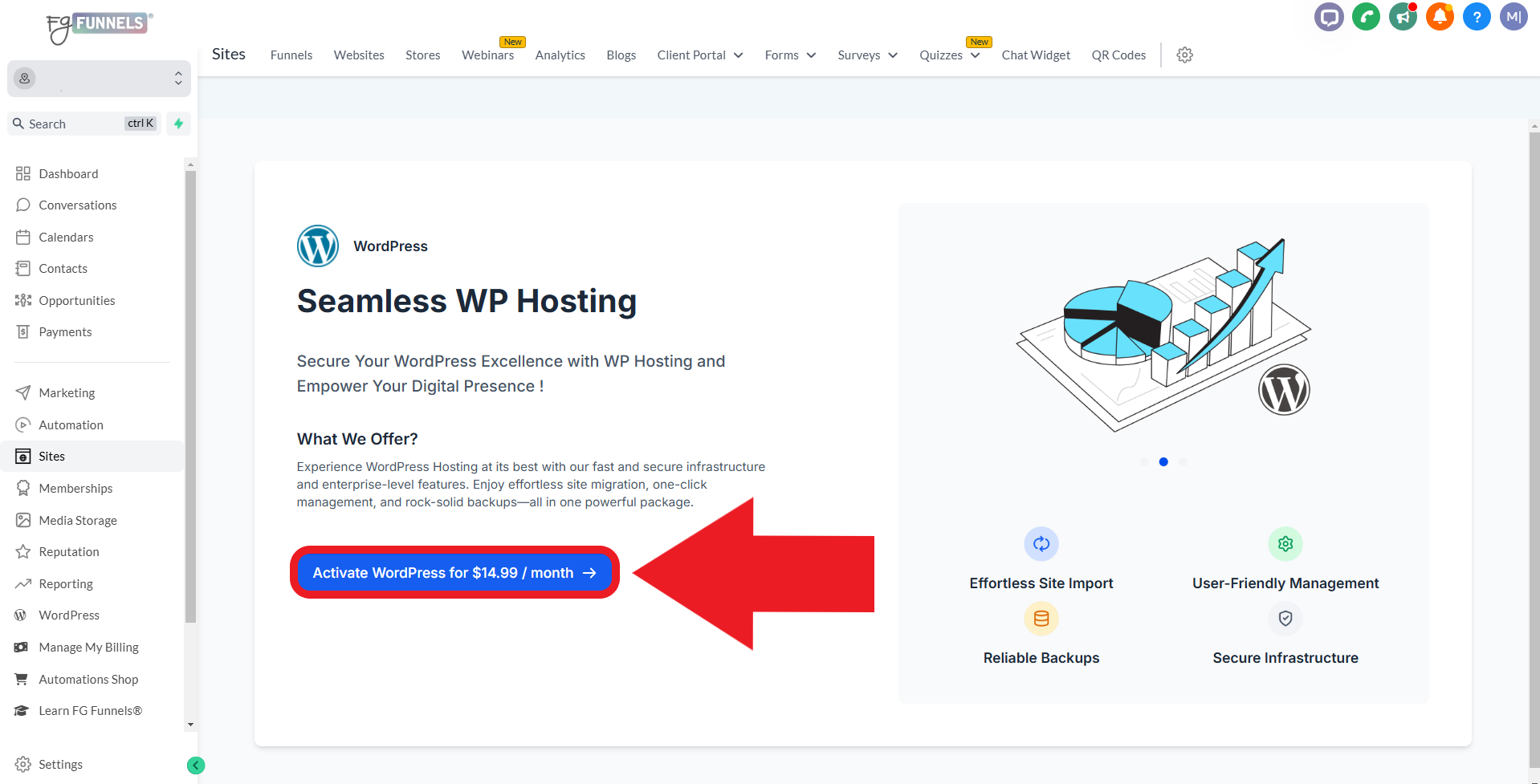Click the Settings gear icon in sidebar
This screenshot has height=784, width=1540.
23,764
